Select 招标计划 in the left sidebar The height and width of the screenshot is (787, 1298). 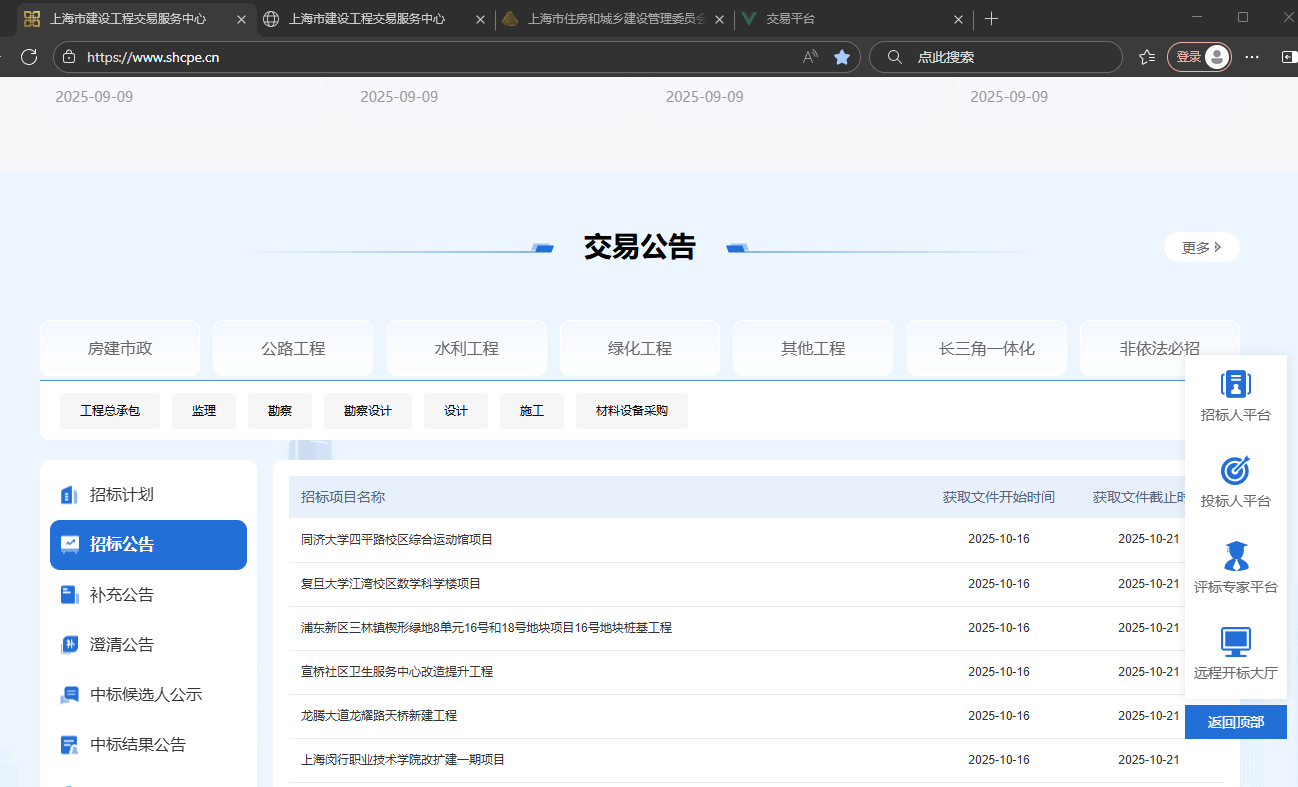point(121,495)
